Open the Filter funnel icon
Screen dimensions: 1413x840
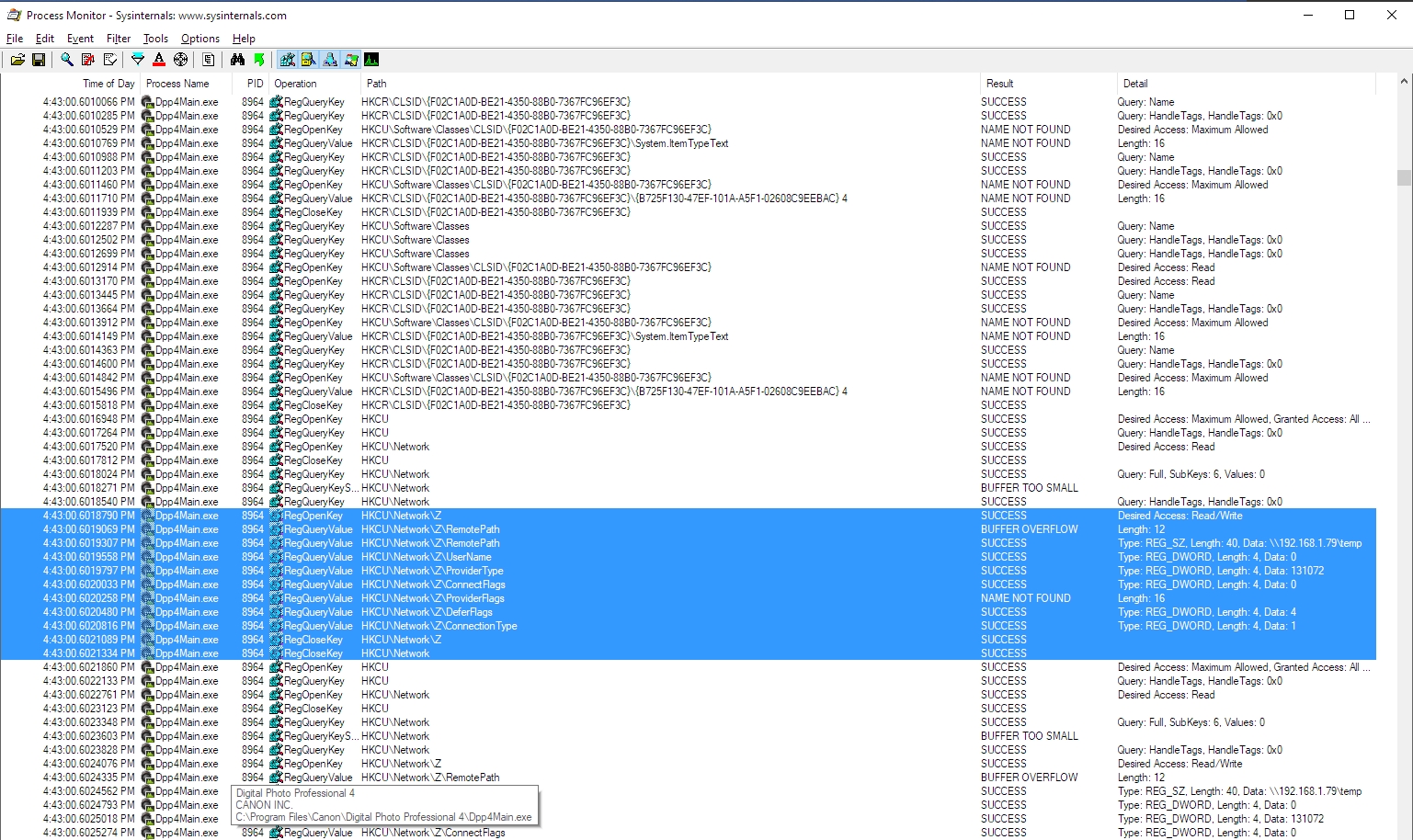click(x=138, y=60)
